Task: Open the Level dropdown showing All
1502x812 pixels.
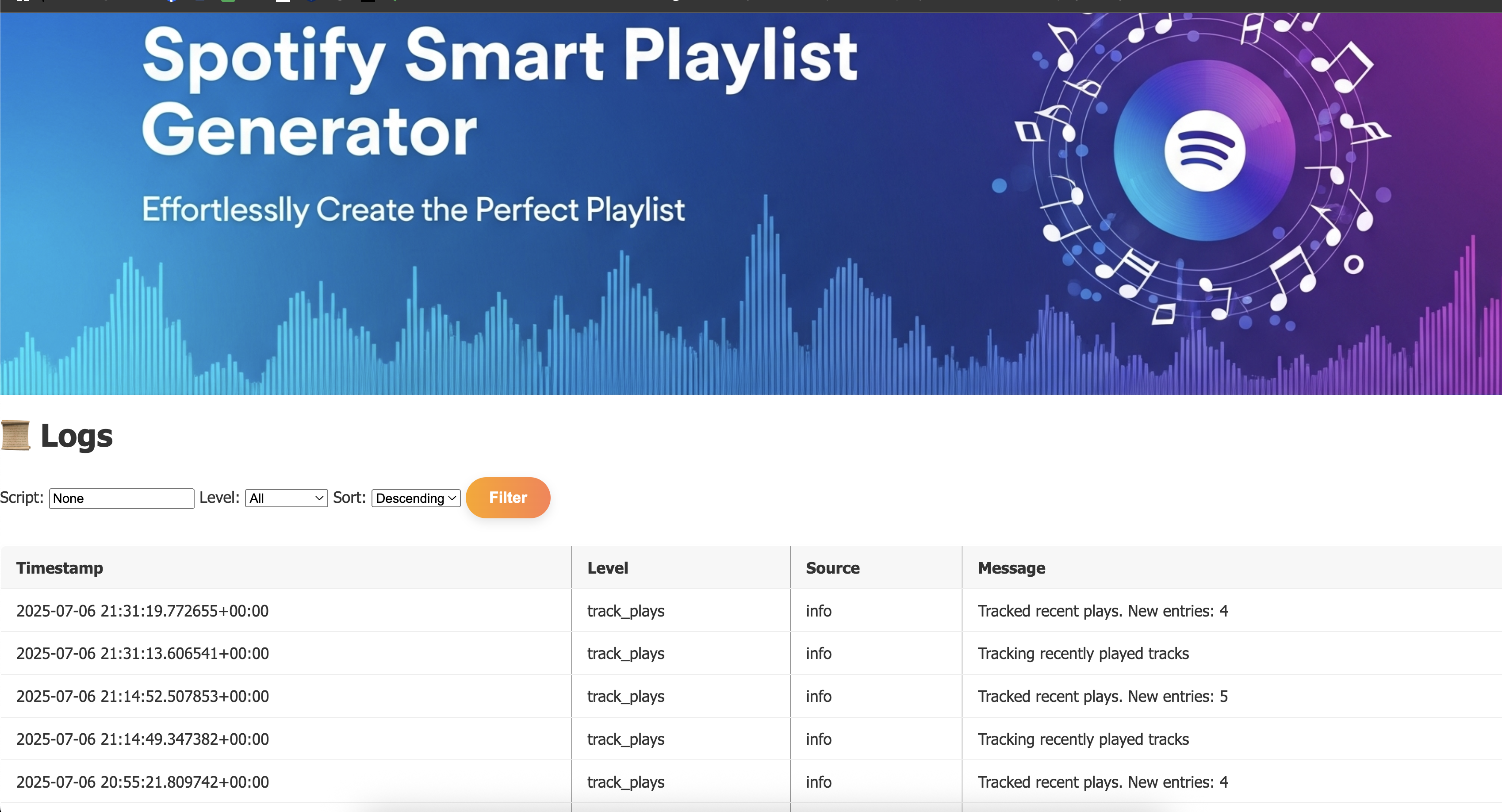Action: [x=286, y=498]
